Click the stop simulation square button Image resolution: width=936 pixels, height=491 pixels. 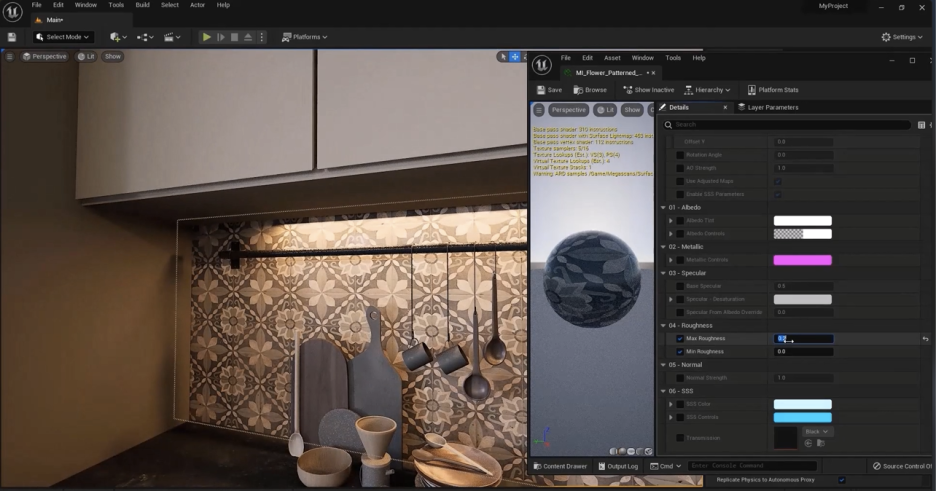(235, 37)
